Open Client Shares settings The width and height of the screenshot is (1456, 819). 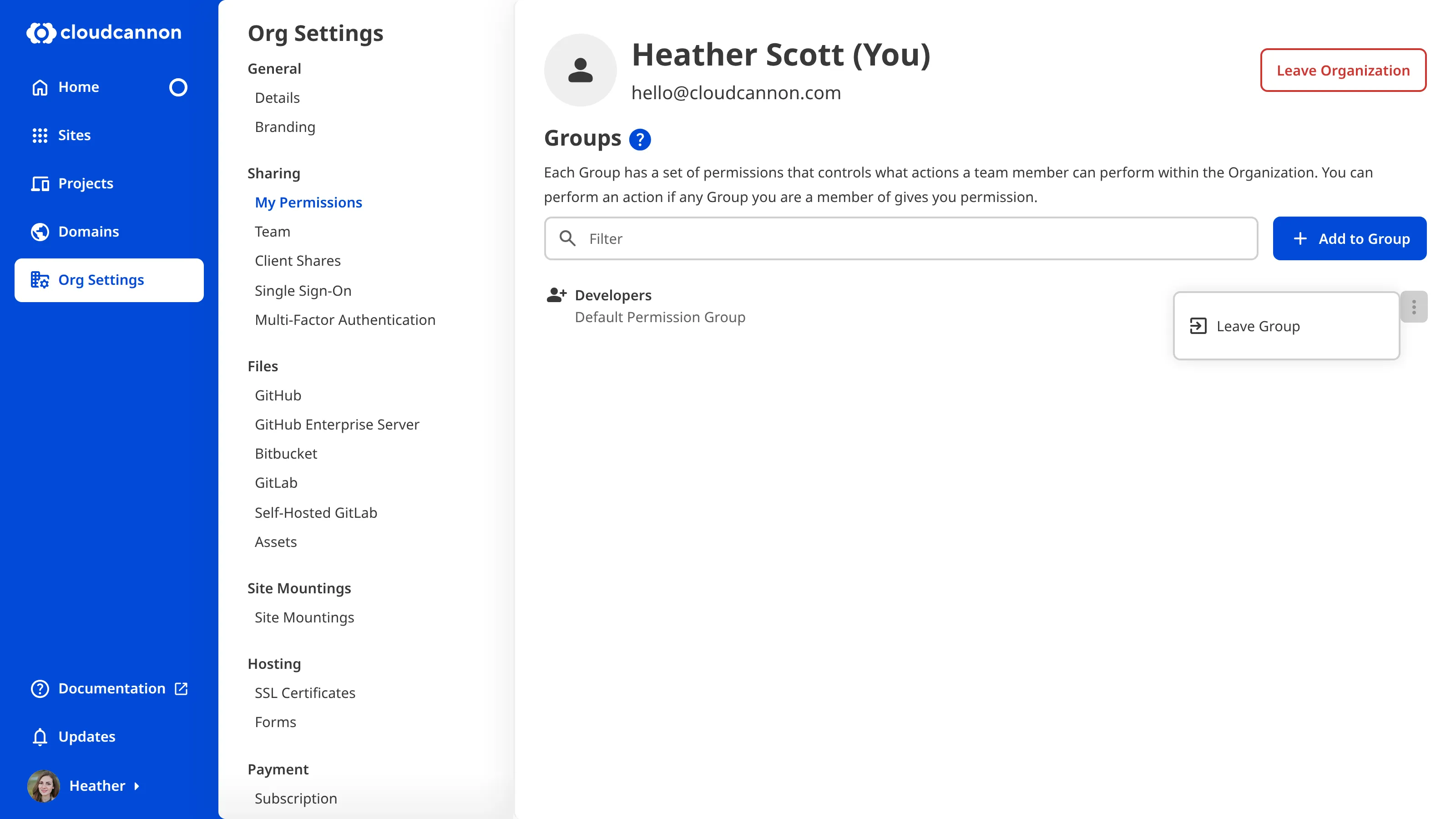pos(297,261)
